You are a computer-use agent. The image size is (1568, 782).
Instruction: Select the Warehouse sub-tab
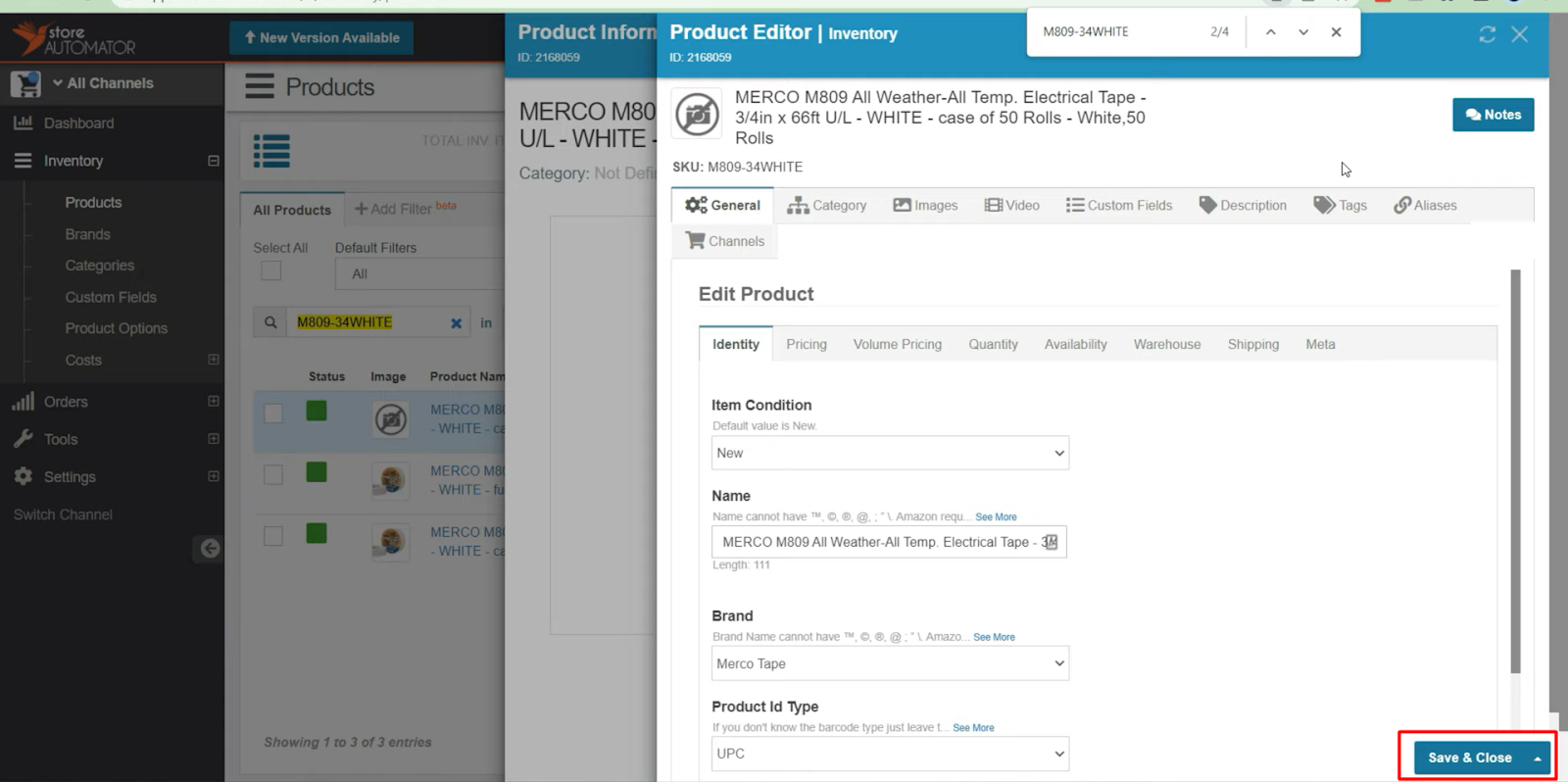[1167, 344]
